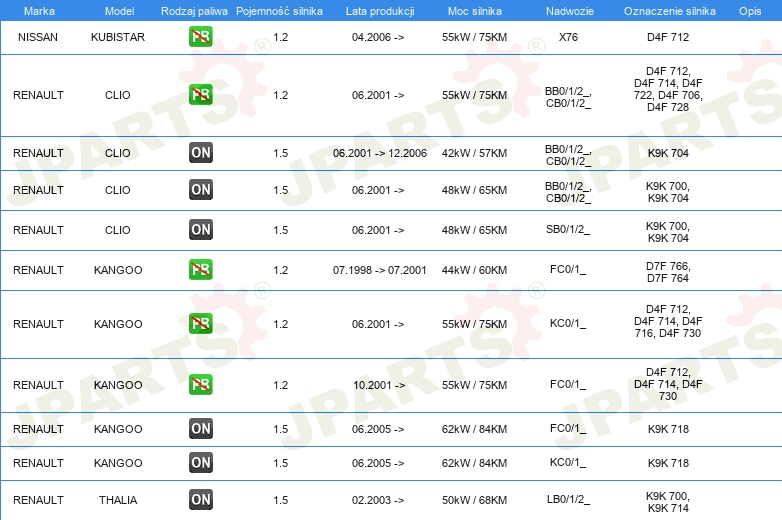Click the Lata produkcji column header
This screenshot has width=782, height=520.
[x=380, y=11]
